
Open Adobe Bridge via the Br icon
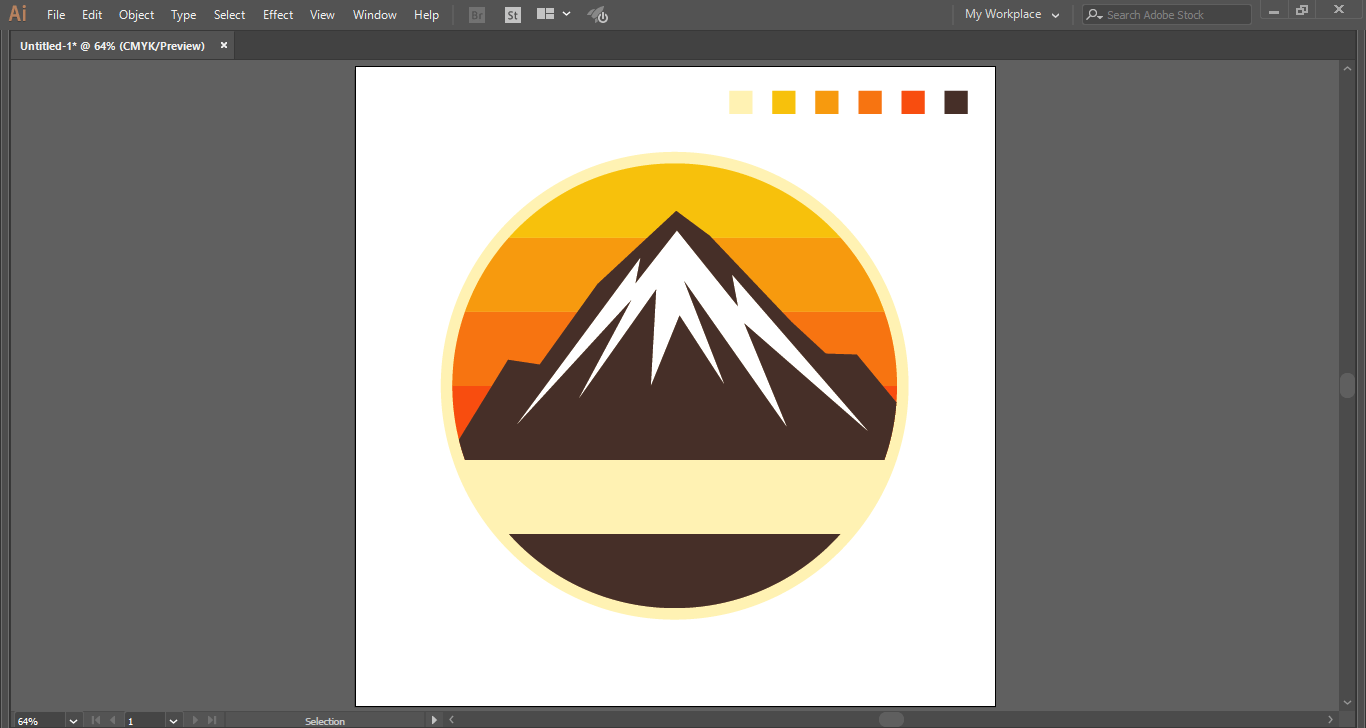point(477,15)
